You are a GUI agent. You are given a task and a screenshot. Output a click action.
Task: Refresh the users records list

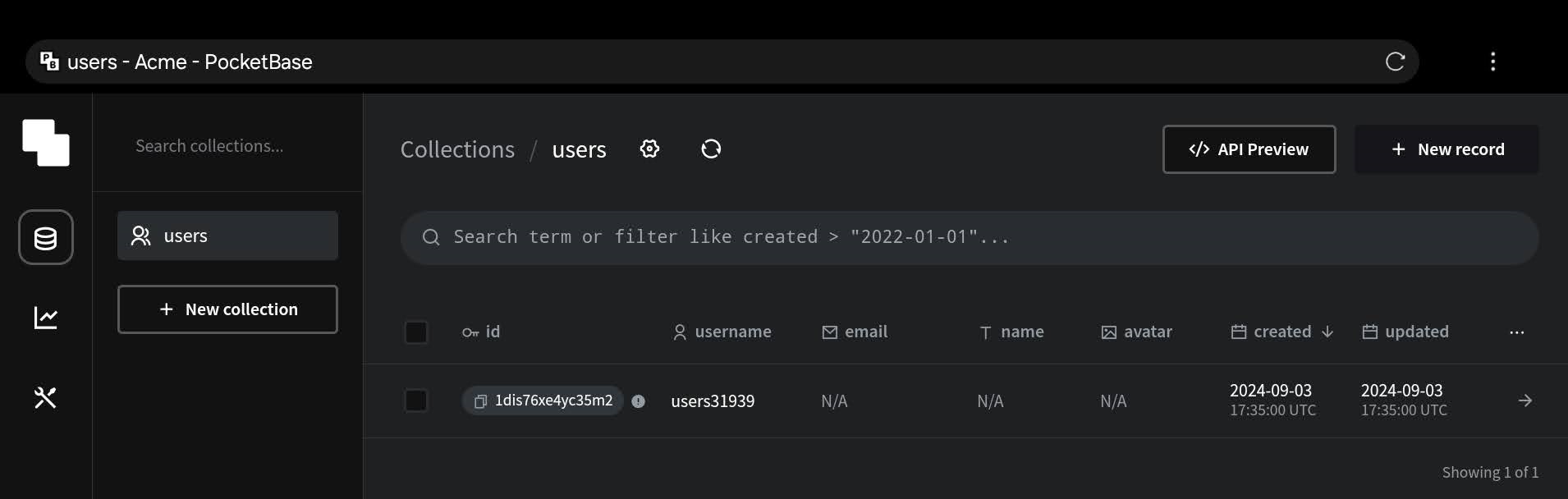711,149
